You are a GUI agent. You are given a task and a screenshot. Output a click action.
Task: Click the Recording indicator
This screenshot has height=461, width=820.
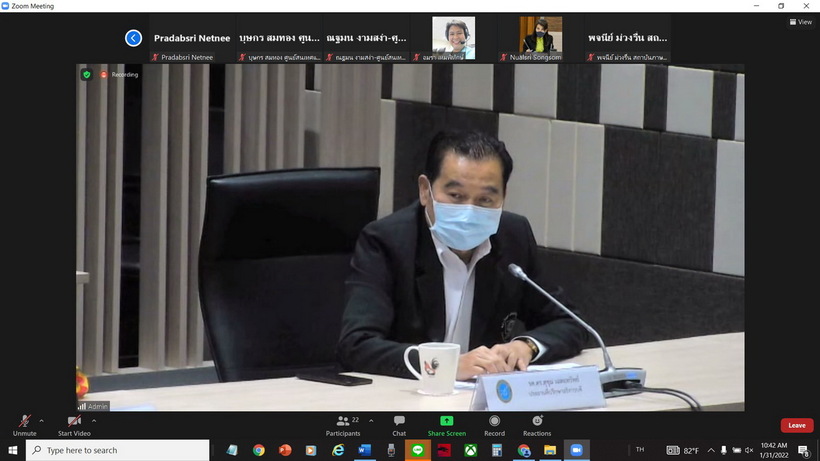[120, 74]
